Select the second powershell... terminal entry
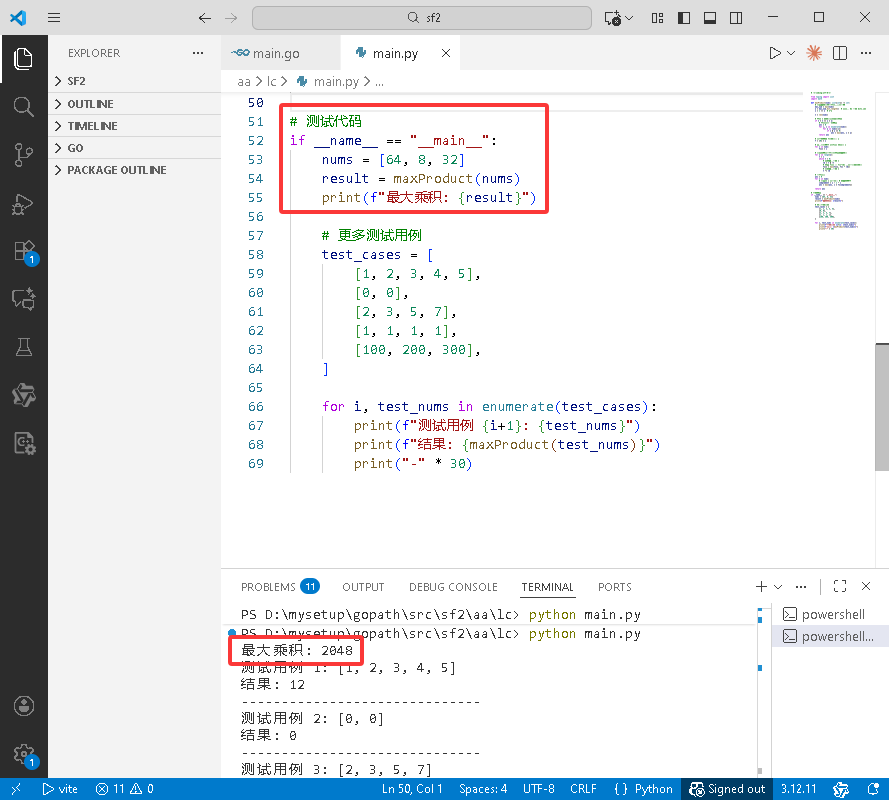889x800 pixels. (828, 637)
